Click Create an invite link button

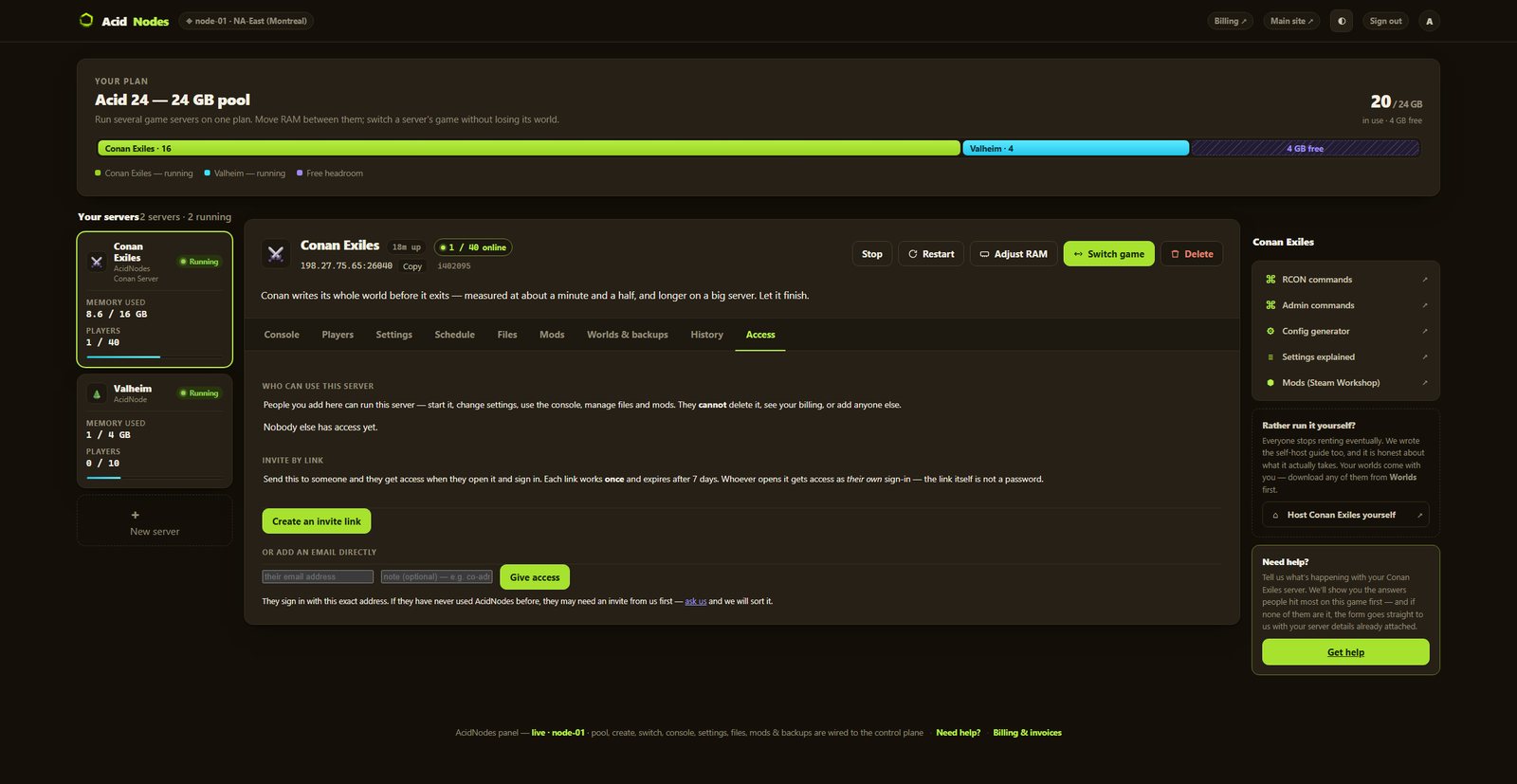pos(317,521)
